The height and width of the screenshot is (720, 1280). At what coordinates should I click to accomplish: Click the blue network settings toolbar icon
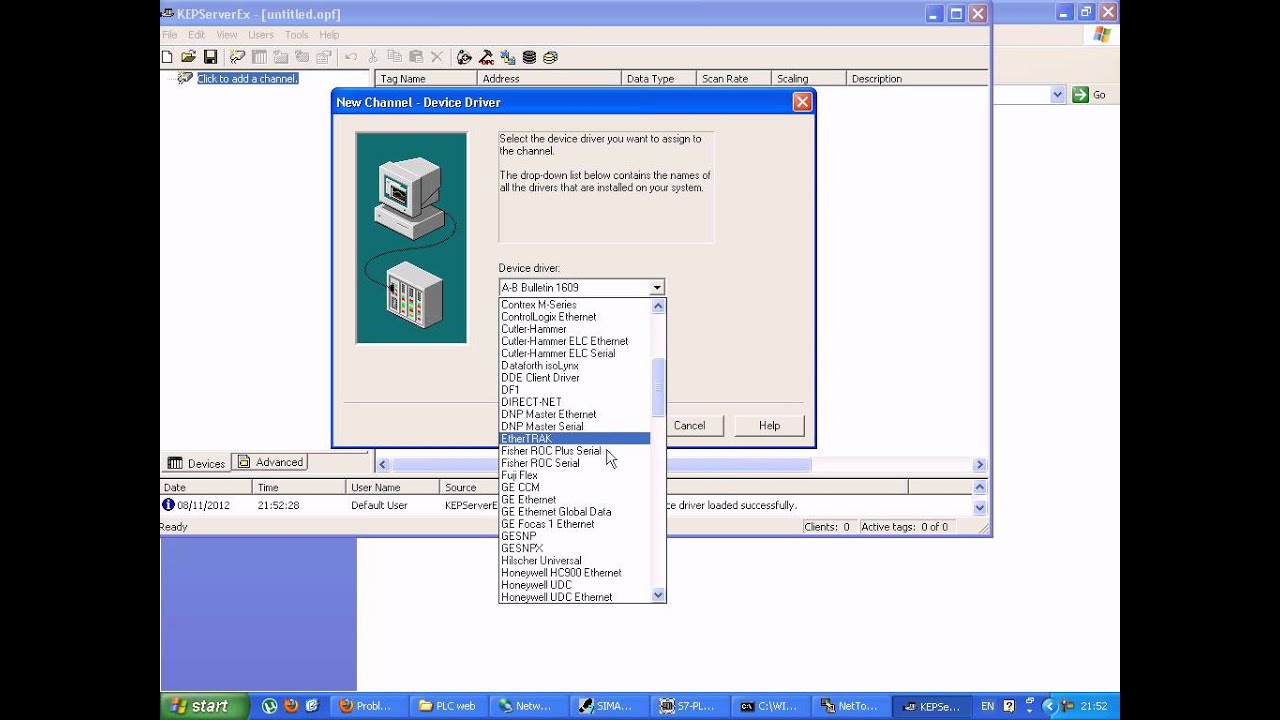click(508, 57)
